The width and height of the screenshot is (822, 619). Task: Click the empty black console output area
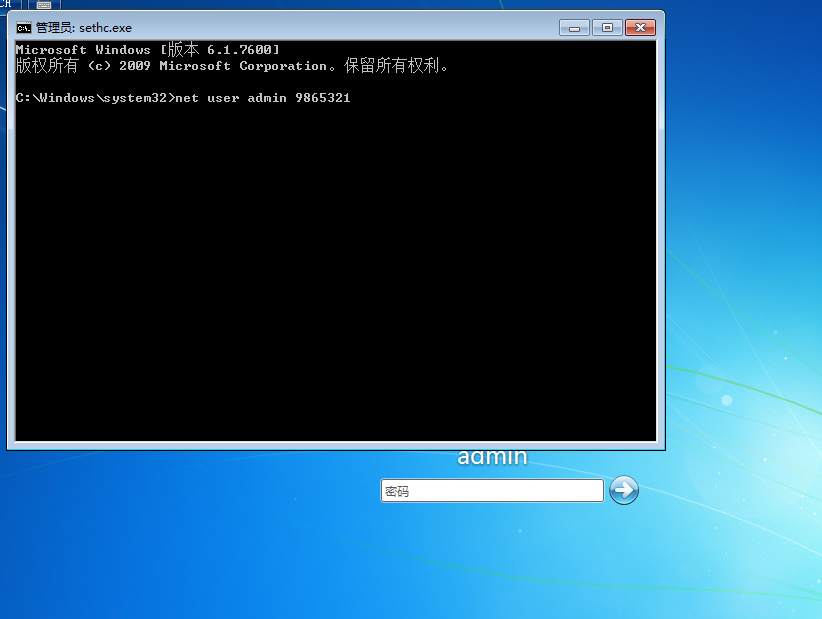click(335, 280)
